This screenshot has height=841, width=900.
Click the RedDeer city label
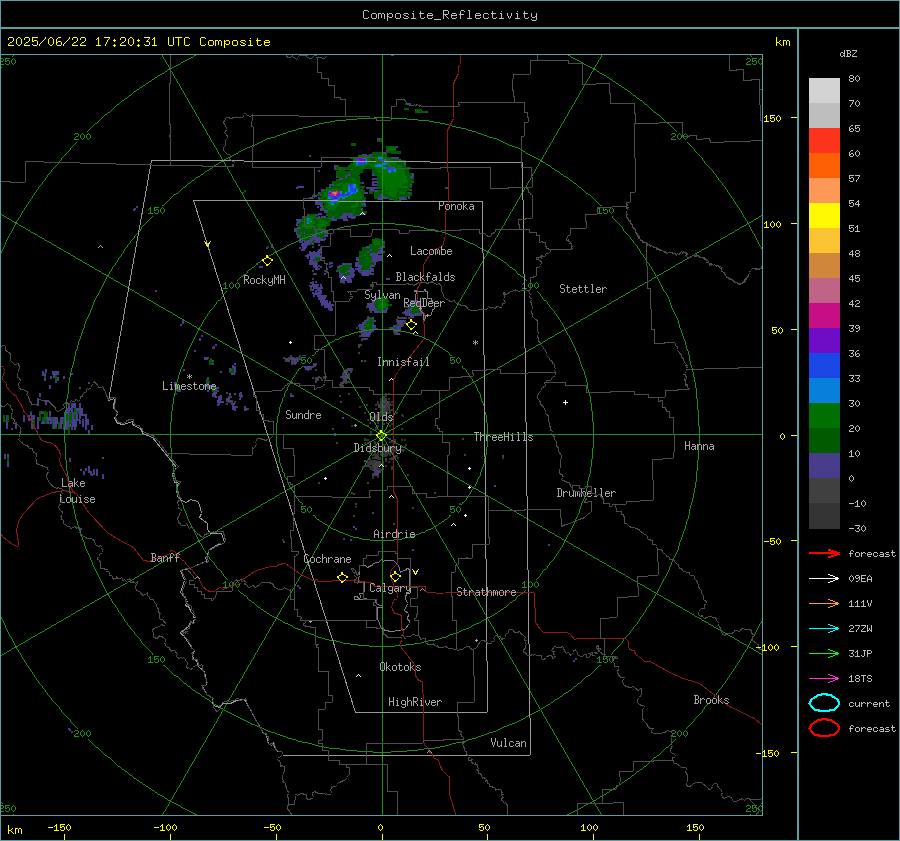pos(424,303)
